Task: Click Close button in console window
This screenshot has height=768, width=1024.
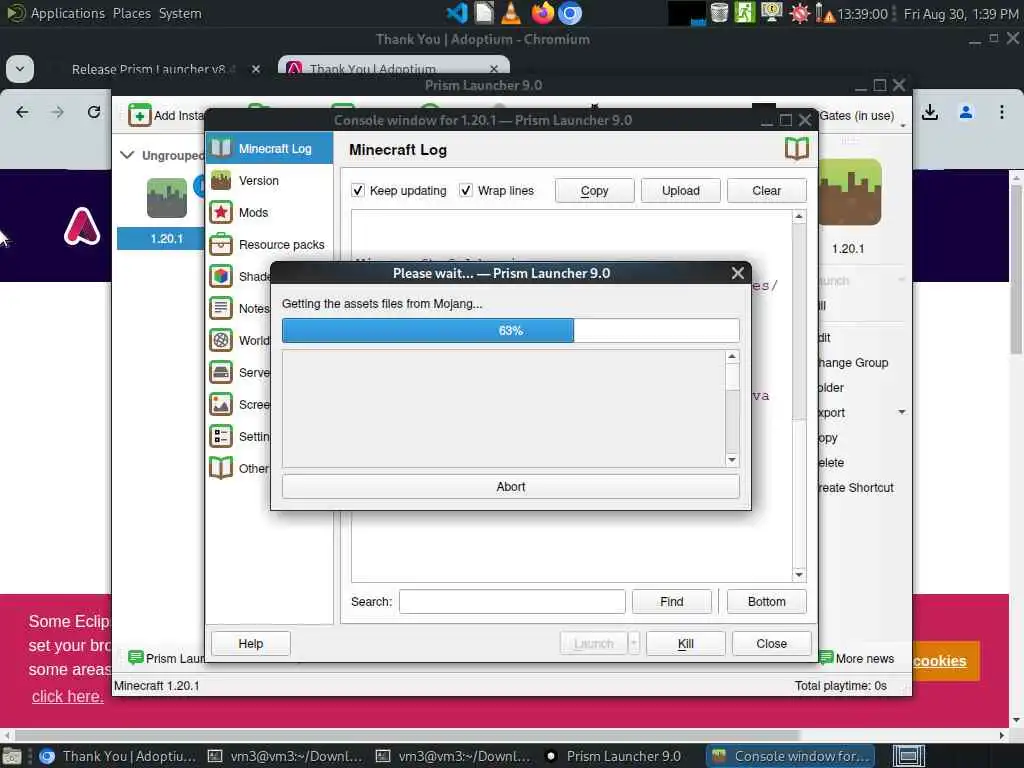Action: pyautogui.click(x=771, y=643)
